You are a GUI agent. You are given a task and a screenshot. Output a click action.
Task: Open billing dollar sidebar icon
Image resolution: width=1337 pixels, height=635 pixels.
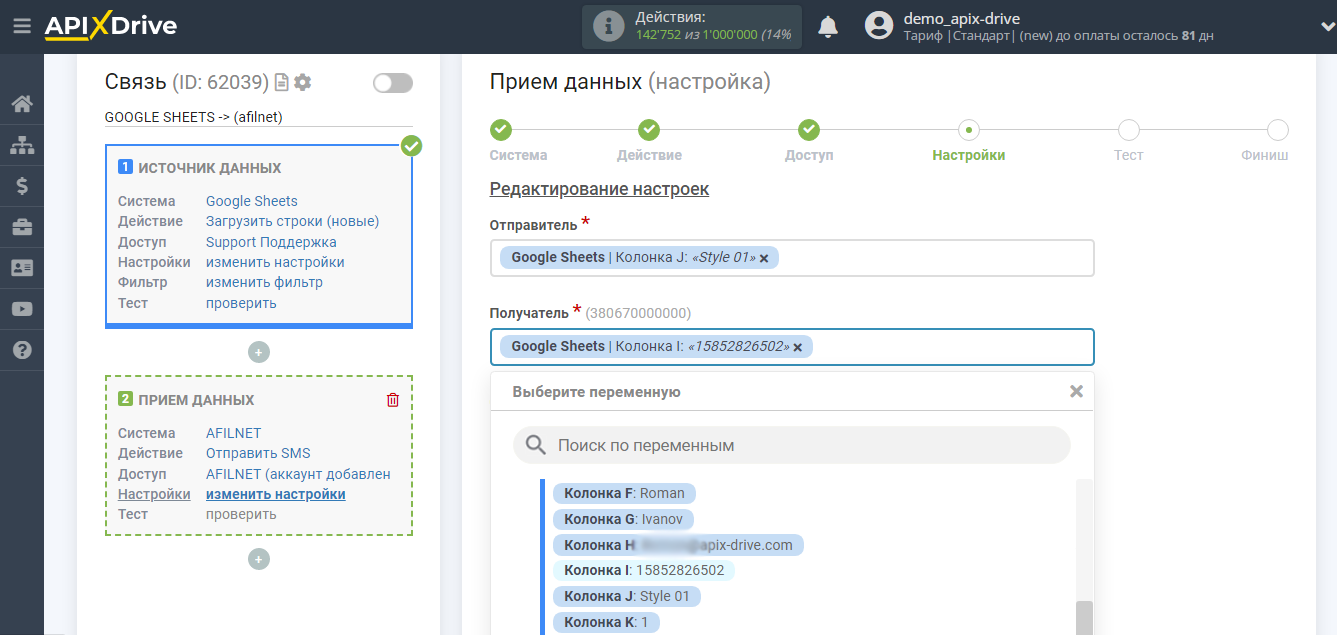tap(22, 186)
